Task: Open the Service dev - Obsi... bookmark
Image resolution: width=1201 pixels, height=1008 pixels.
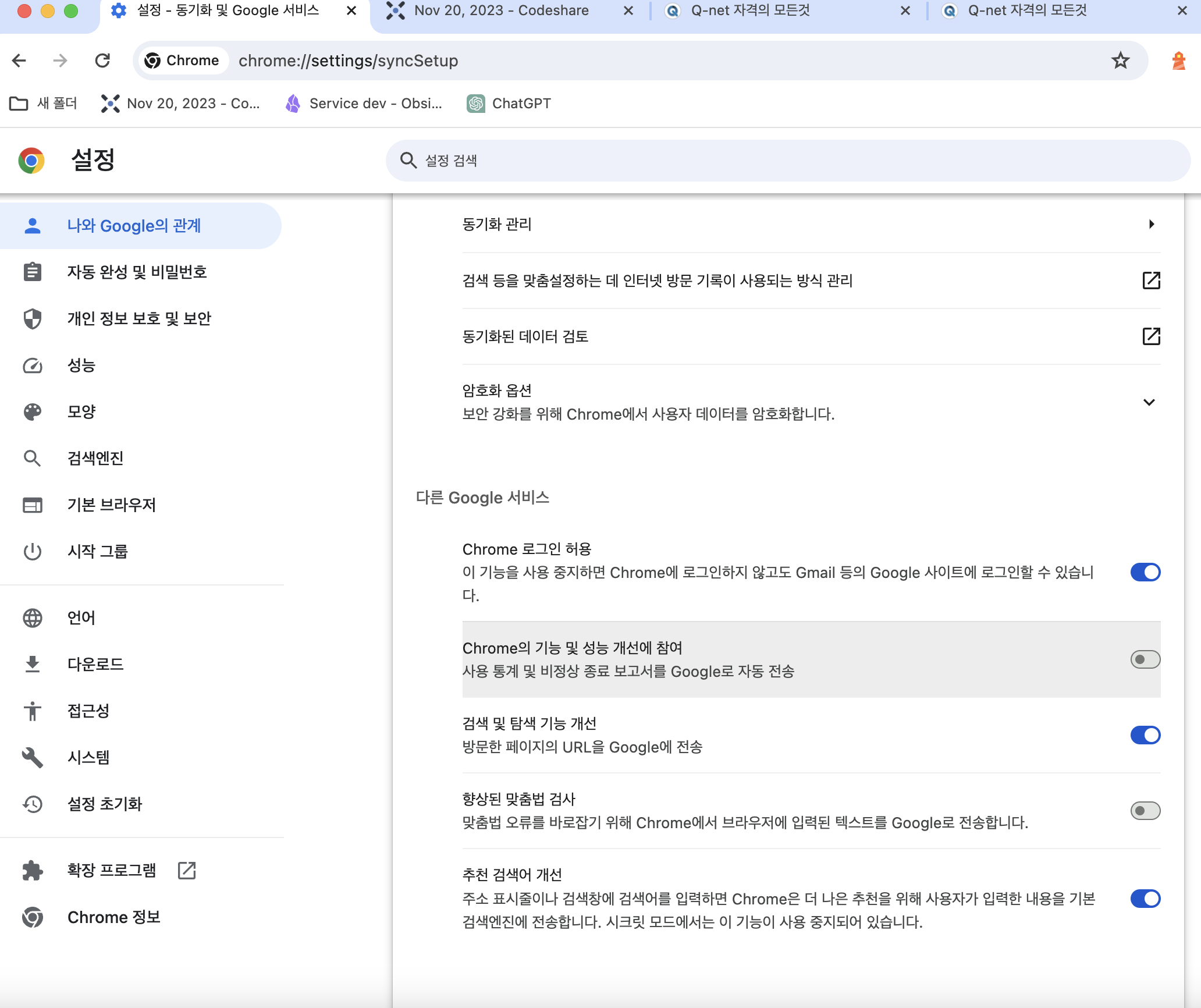Action: [364, 104]
